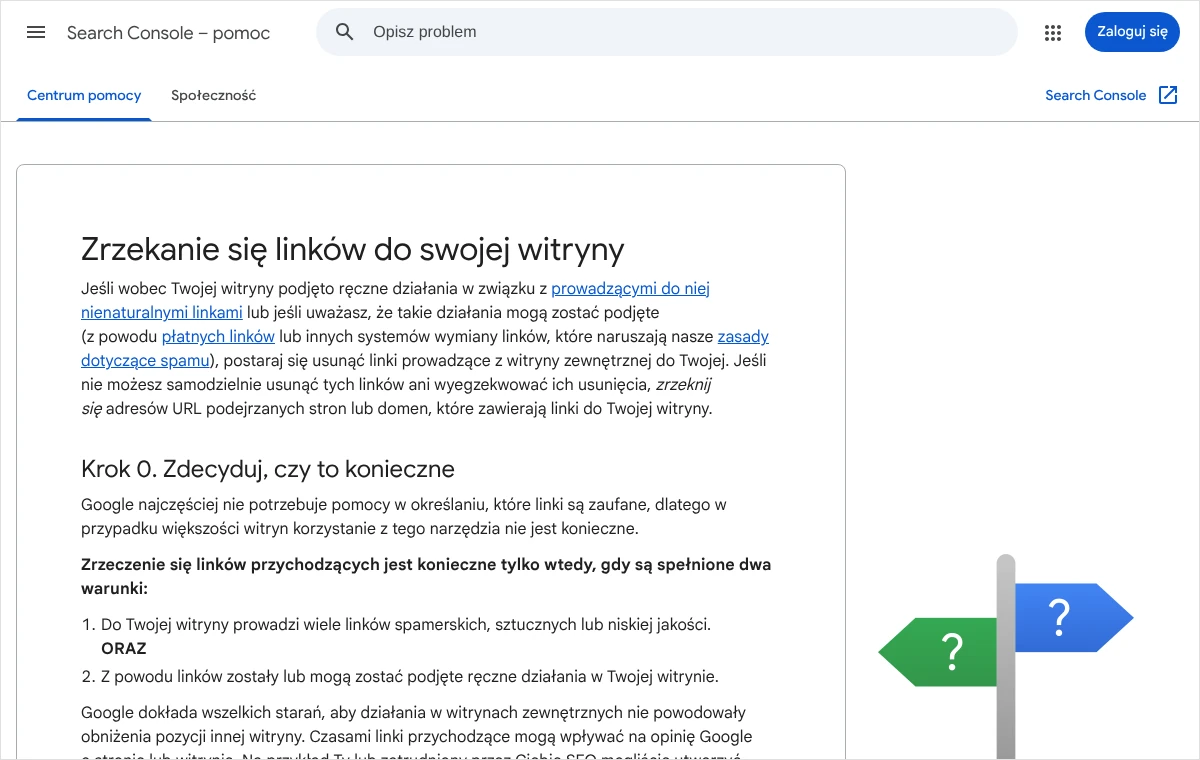
Task: Click list item 'Z powodu linków zostały lub mogą'
Action: tap(410, 677)
